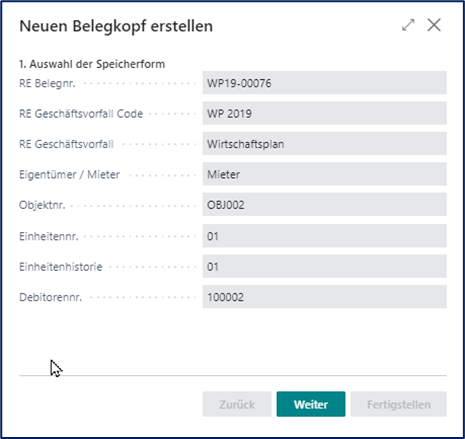
Task: Close the Neuen Belegkopf erstellen dialog
Action: tap(434, 25)
